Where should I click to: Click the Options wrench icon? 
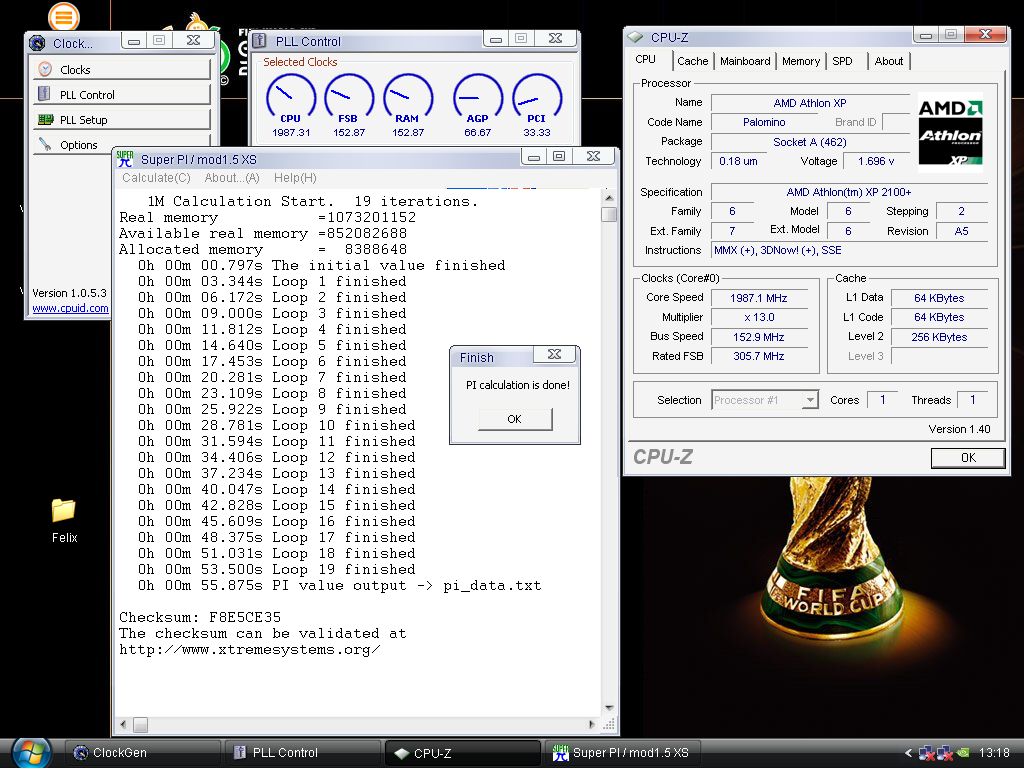(45, 144)
